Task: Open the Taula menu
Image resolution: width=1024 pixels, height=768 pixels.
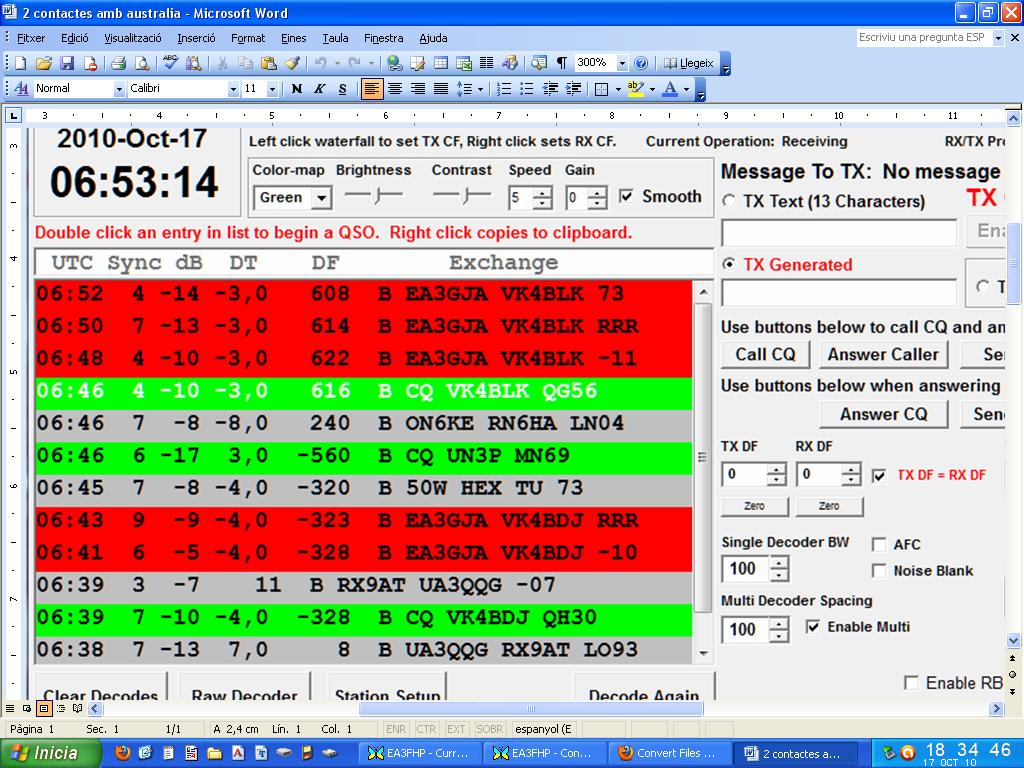Action: pos(335,38)
